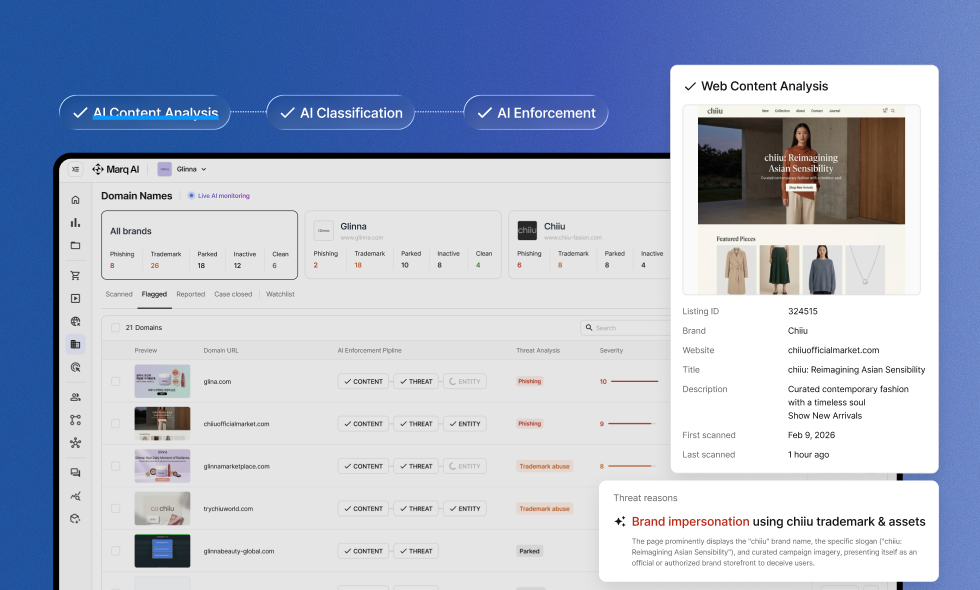Click the checkmark icon beside Web Content Analysis

pyautogui.click(x=690, y=86)
